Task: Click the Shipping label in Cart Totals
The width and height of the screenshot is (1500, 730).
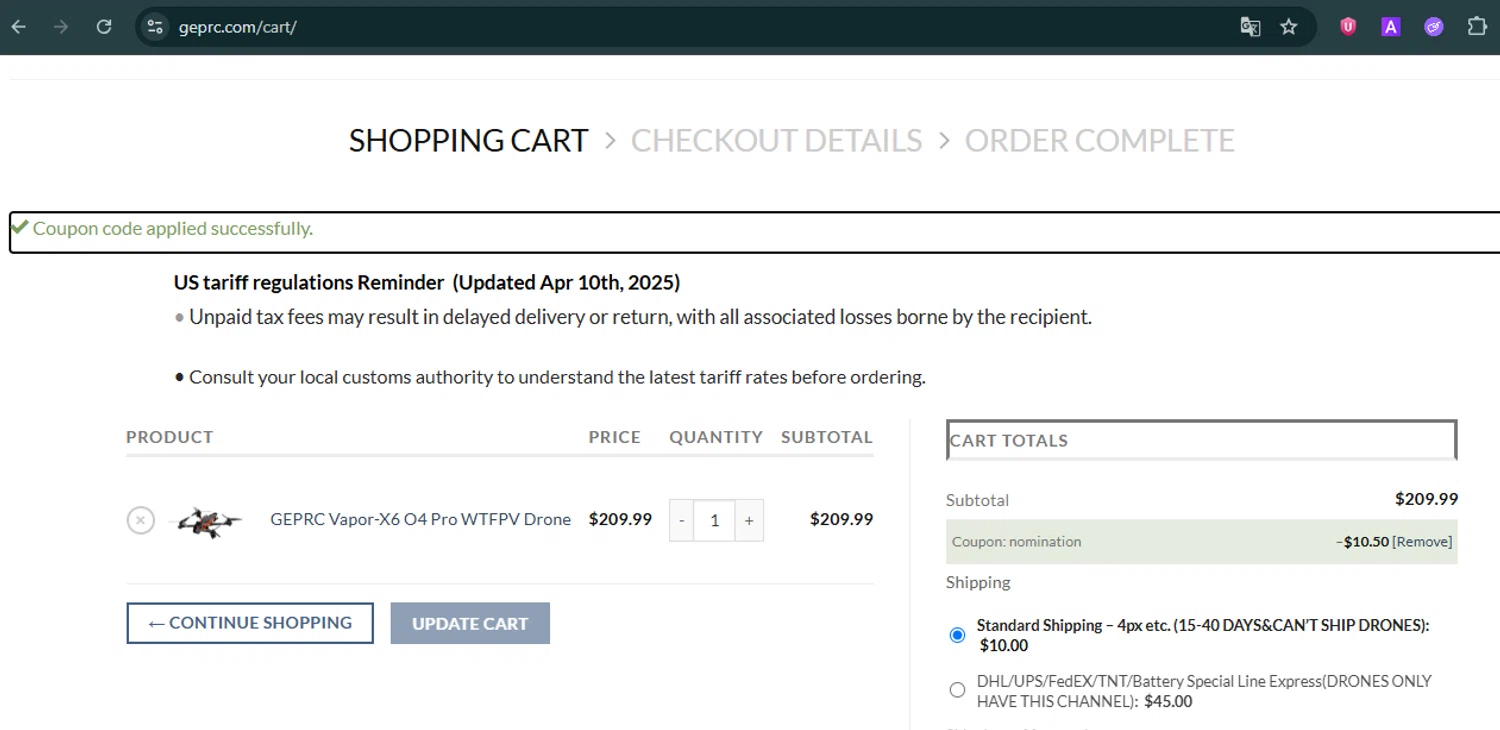Action: coord(978,582)
